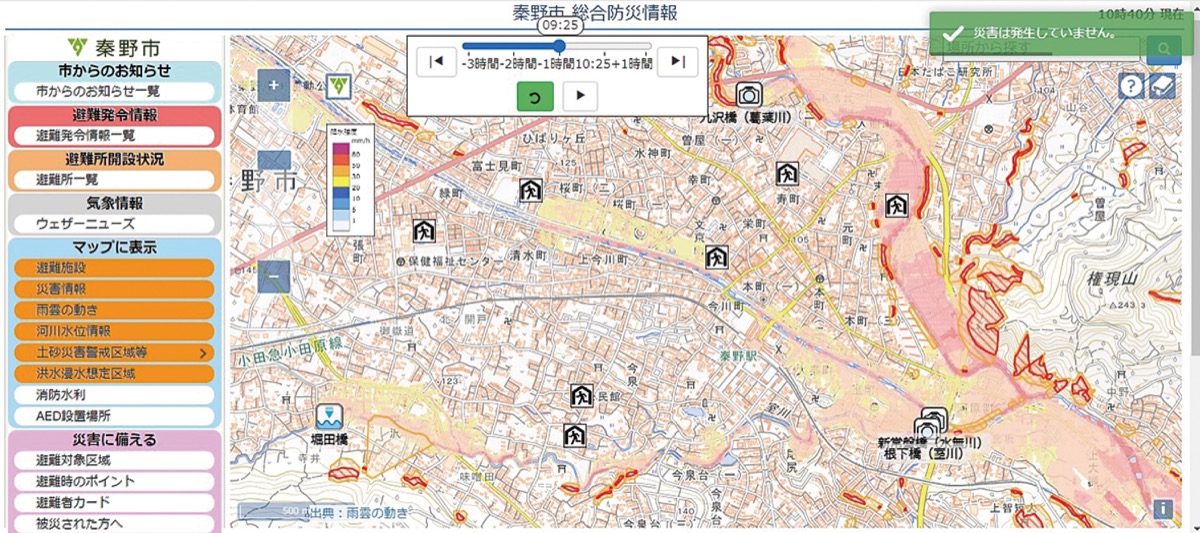Click the eraser icon on map
This screenshot has width=1200, height=533.
pos(1161,86)
